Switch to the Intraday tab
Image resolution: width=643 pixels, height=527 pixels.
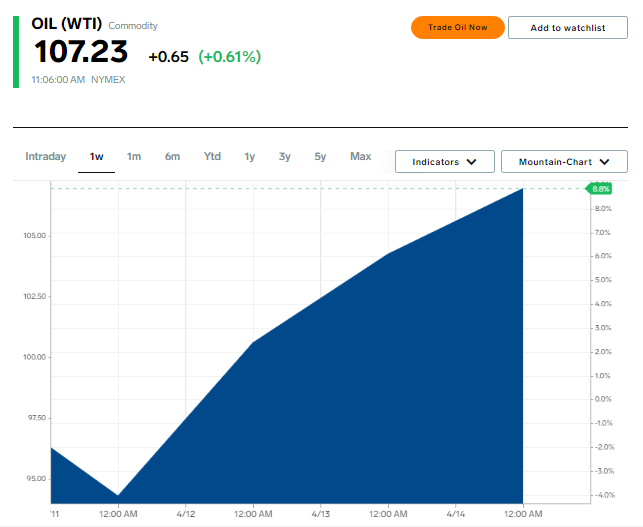click(x=46, y=156)
